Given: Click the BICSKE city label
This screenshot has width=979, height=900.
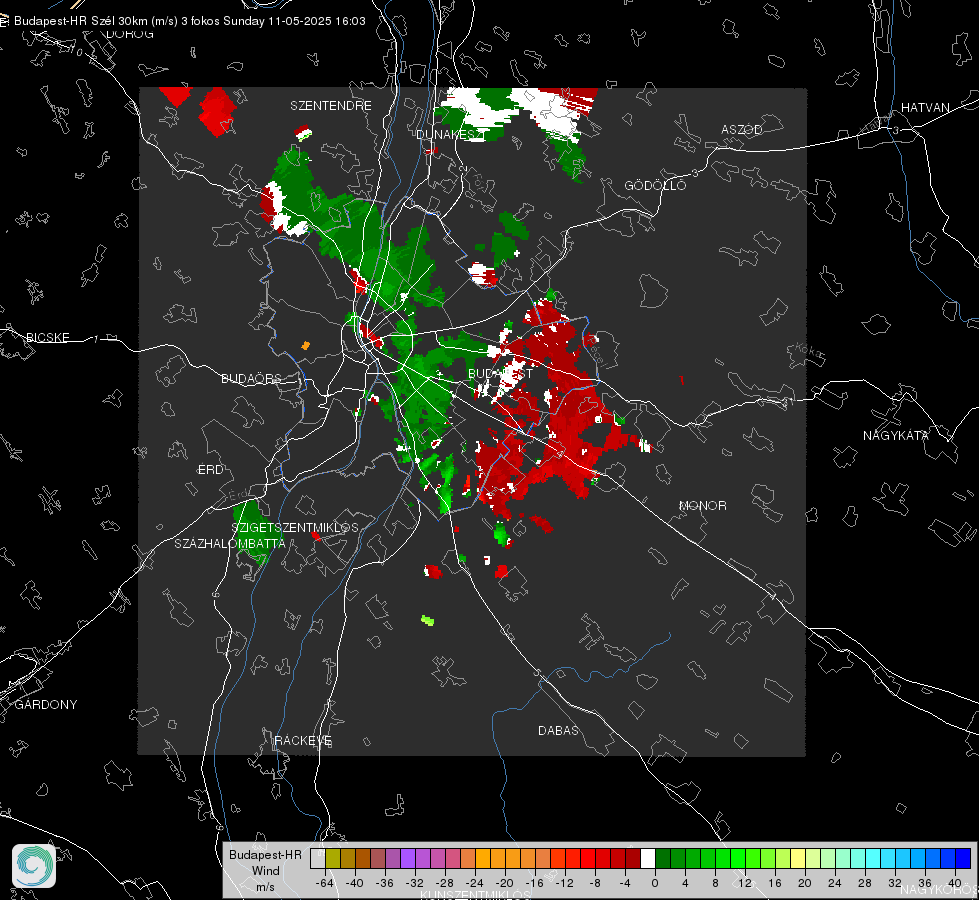Looking at the screenshot, I should click(47, 337).
